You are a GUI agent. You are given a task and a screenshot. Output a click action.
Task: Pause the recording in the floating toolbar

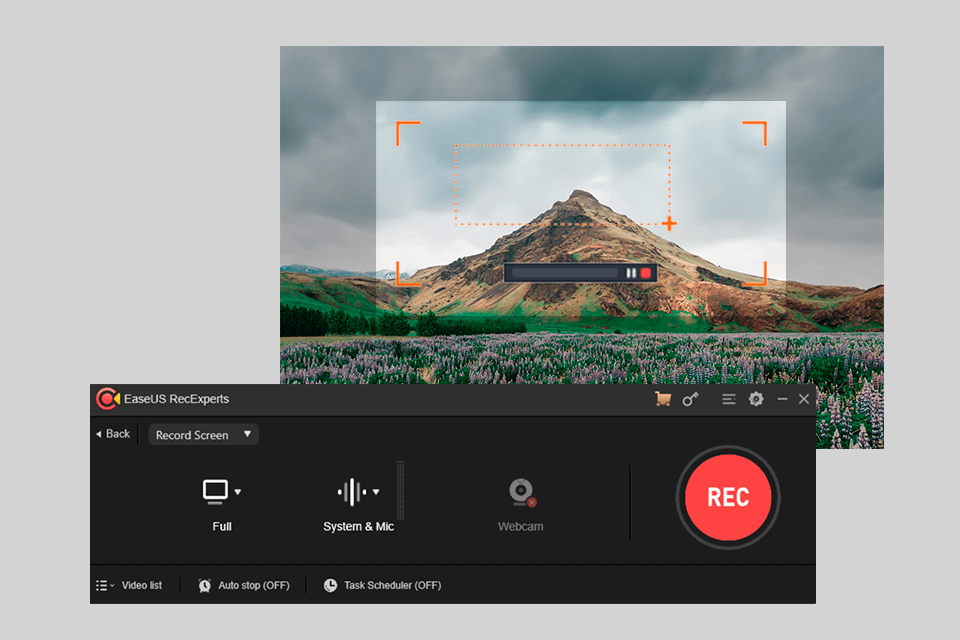pyautogui.click(x=631, y=273)
